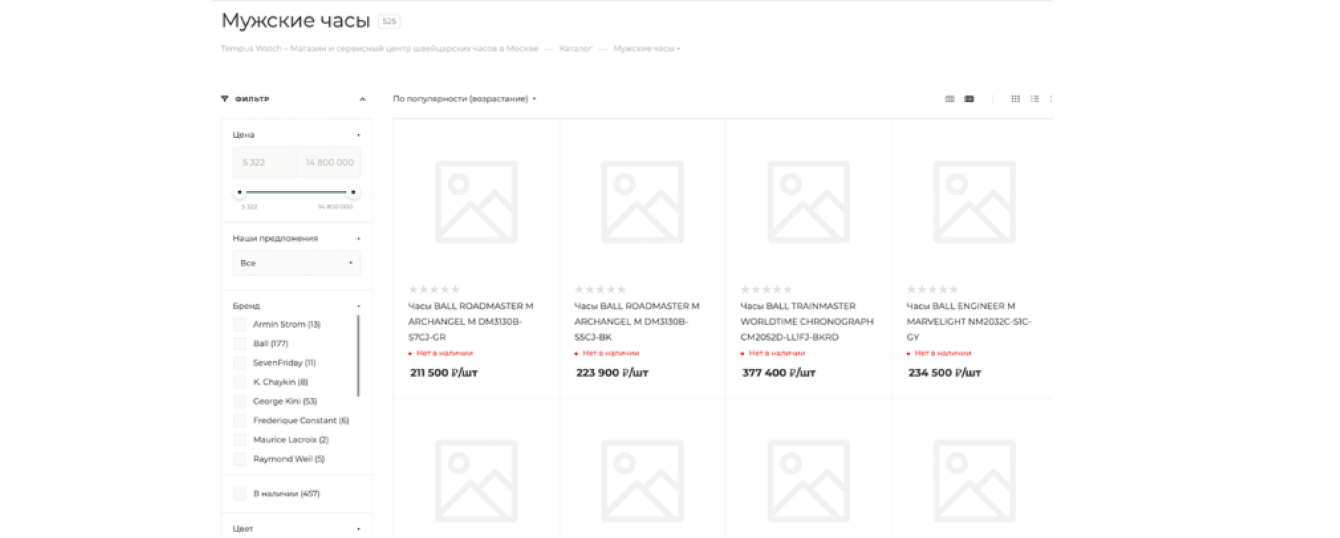This screenshot has width=1340, height=538.
Task: Open the "Каталог" breadcrumb link
Action: [x=575, y=49]
